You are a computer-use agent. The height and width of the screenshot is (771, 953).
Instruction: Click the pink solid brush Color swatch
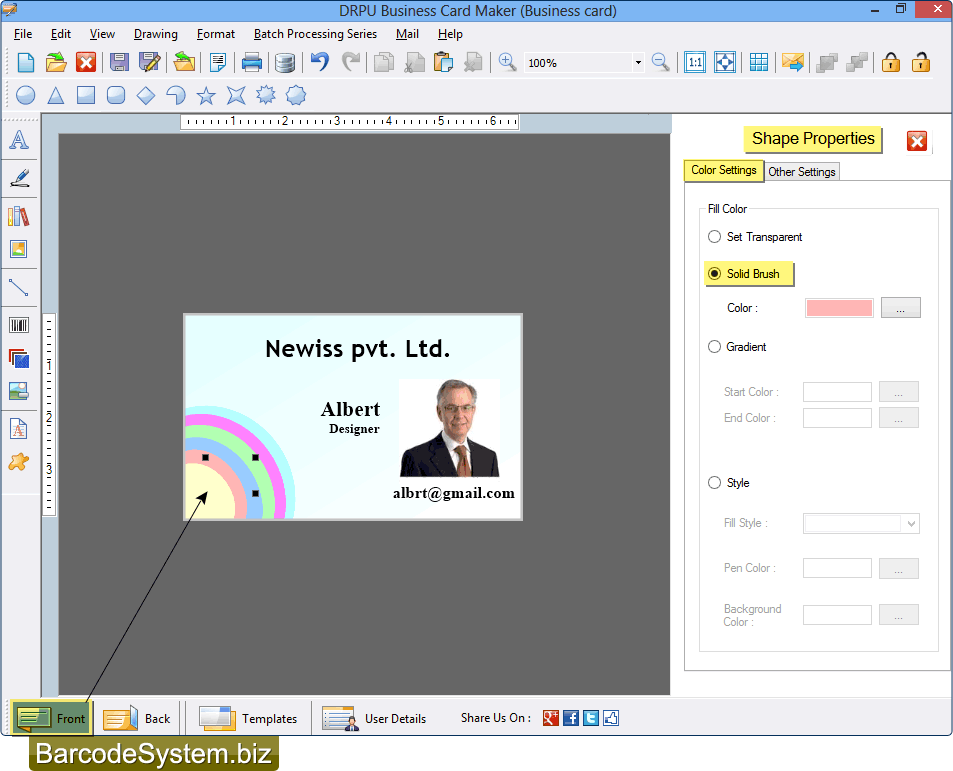[x=839, y=308]
